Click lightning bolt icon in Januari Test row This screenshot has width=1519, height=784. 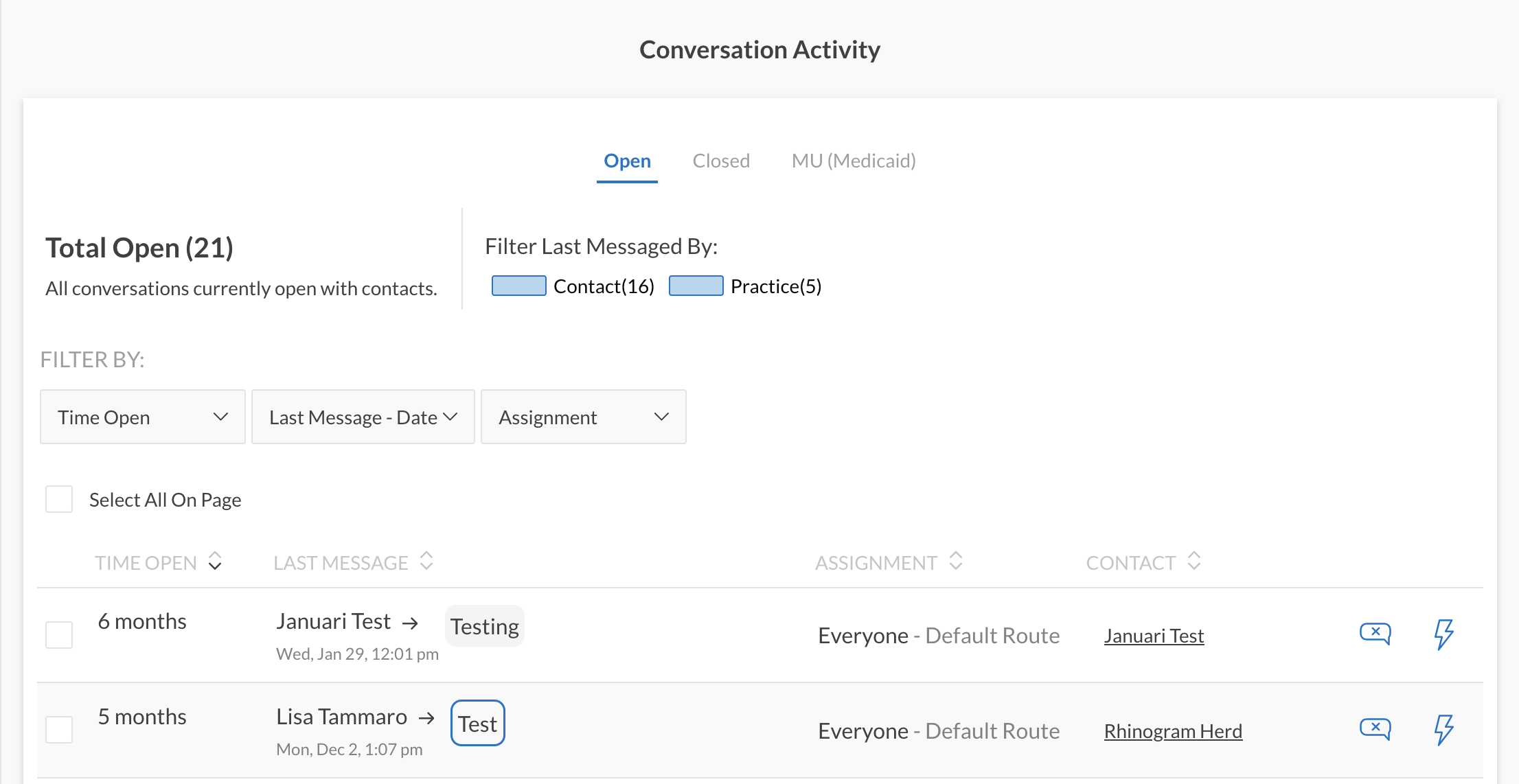pyautogui.click(x=1443, y=634)
